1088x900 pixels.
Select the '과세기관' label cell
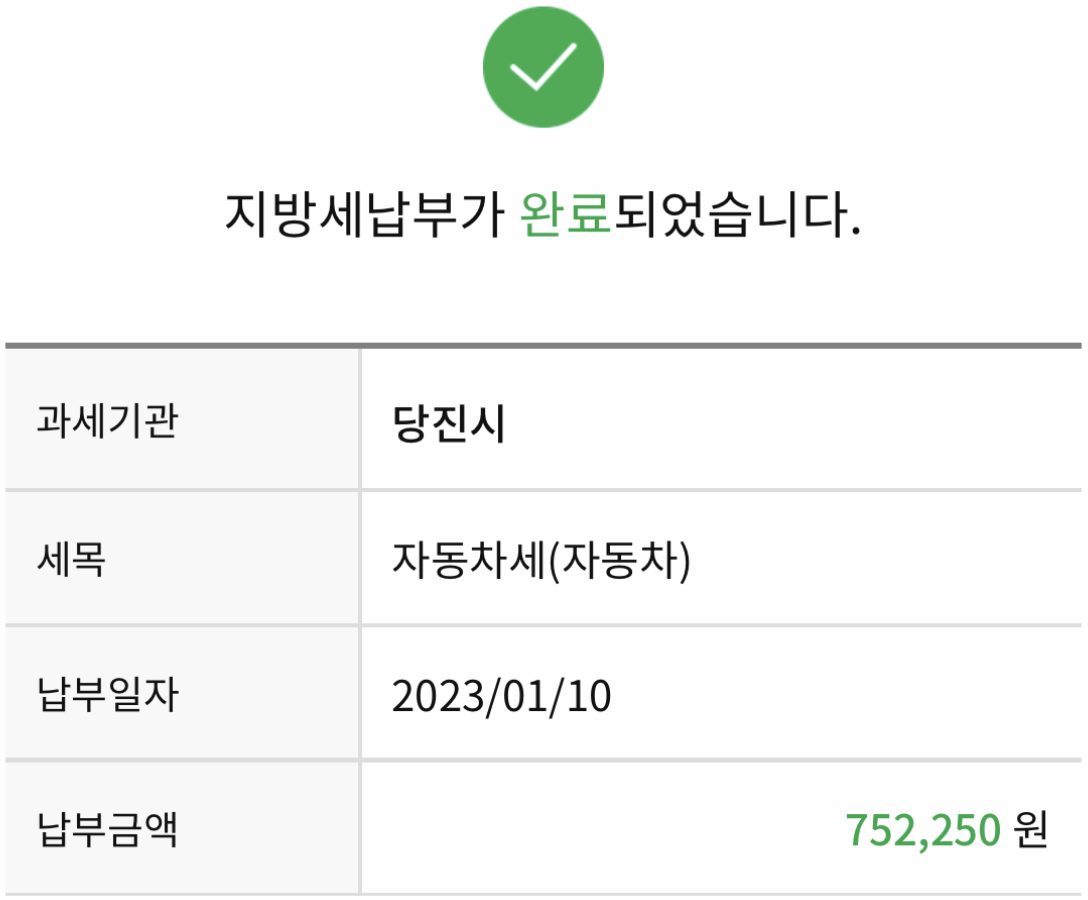(107, 423)
